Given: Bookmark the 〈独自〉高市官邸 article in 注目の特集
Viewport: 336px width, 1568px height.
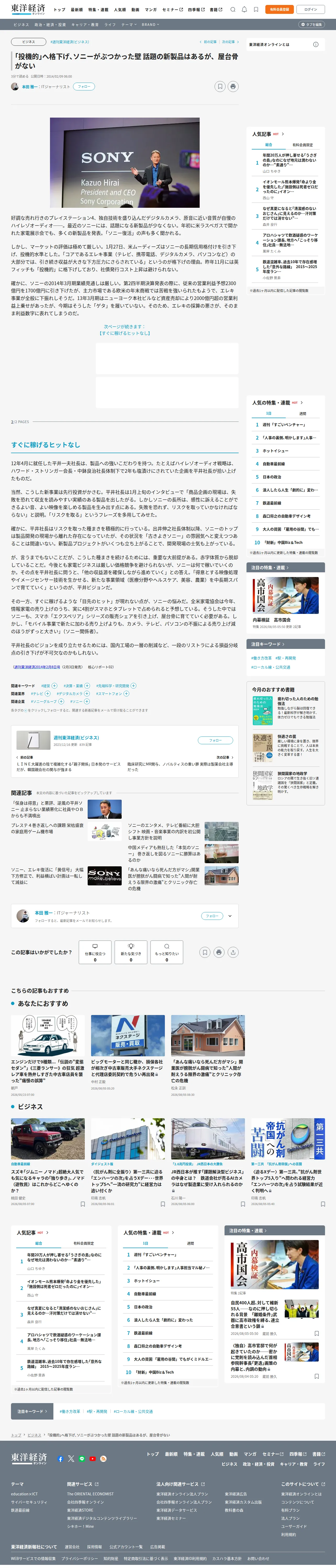Looking at the screenshot, I should [x=316, y=1376].
